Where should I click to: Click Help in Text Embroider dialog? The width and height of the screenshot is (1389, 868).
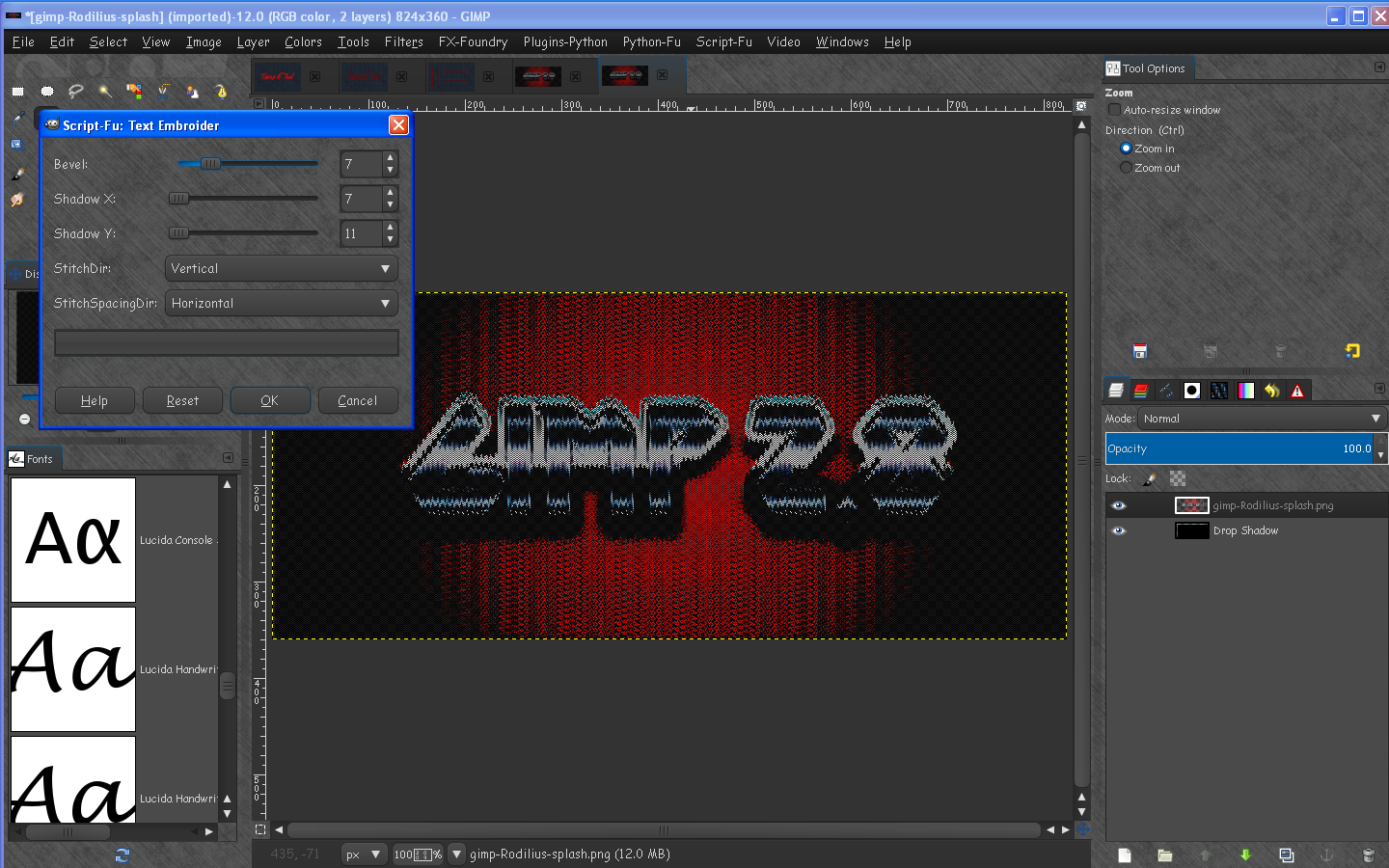[95, 400]
